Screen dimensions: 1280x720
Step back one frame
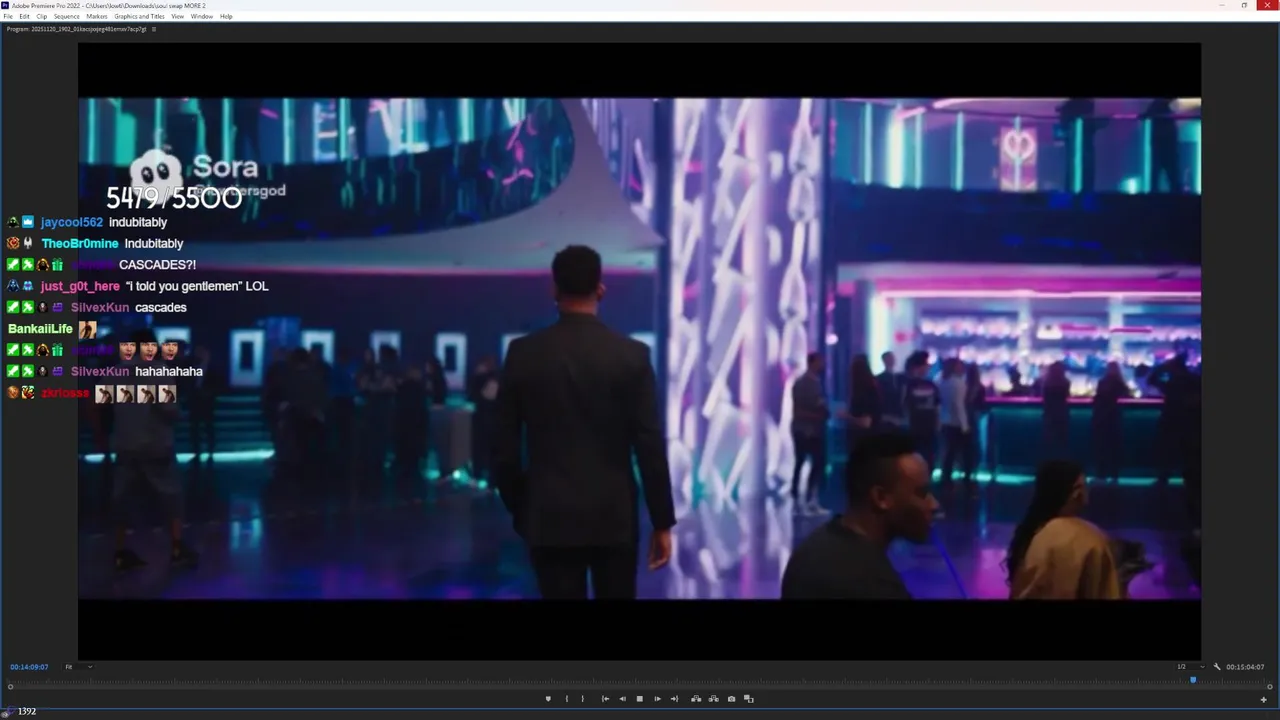click(622, 699)
